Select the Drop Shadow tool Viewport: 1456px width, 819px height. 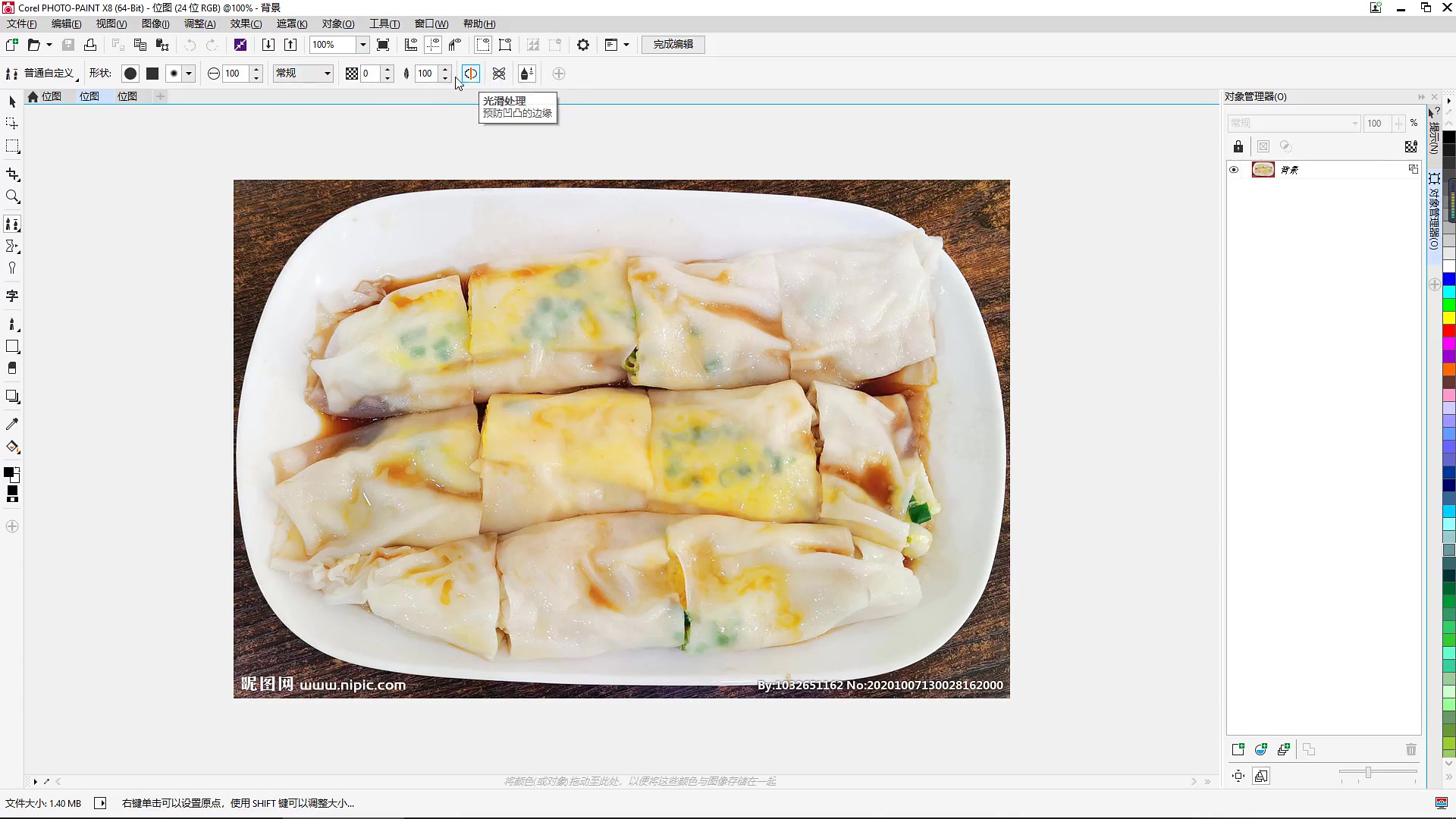coord(12,397)
